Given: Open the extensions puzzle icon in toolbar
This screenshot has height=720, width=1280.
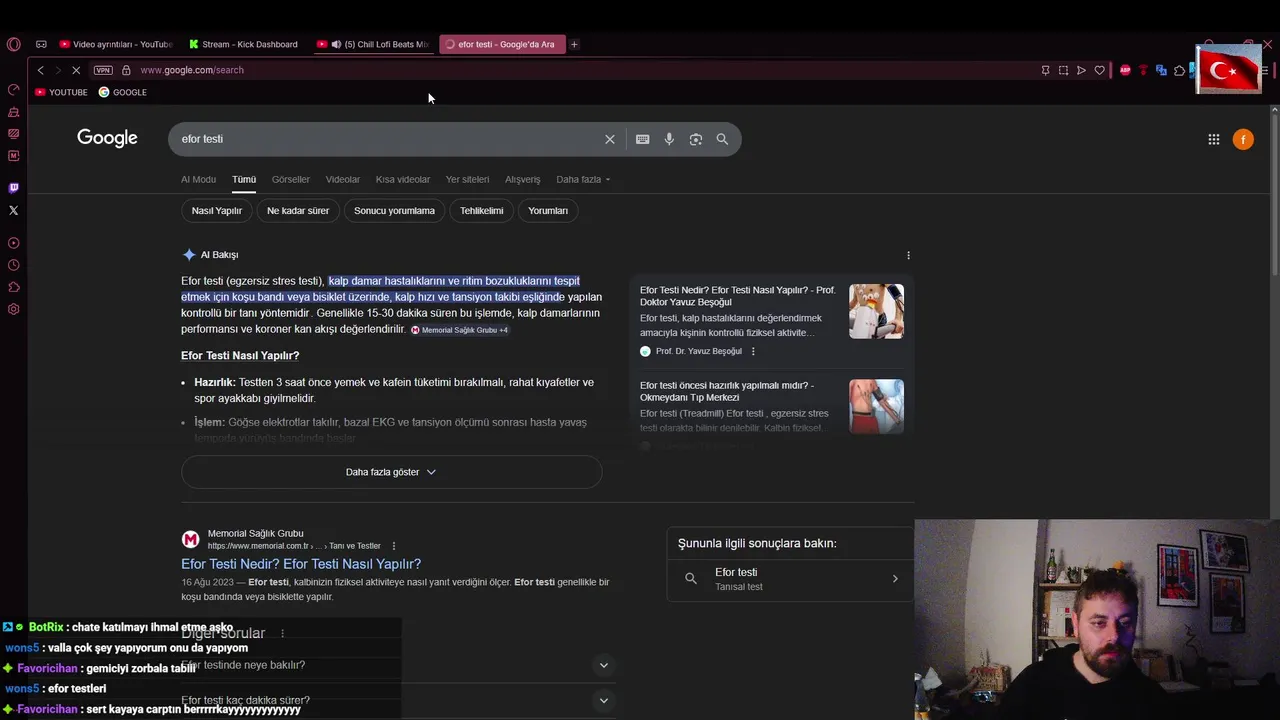Looking at the screenshot, I should [x=1179, y=70].
